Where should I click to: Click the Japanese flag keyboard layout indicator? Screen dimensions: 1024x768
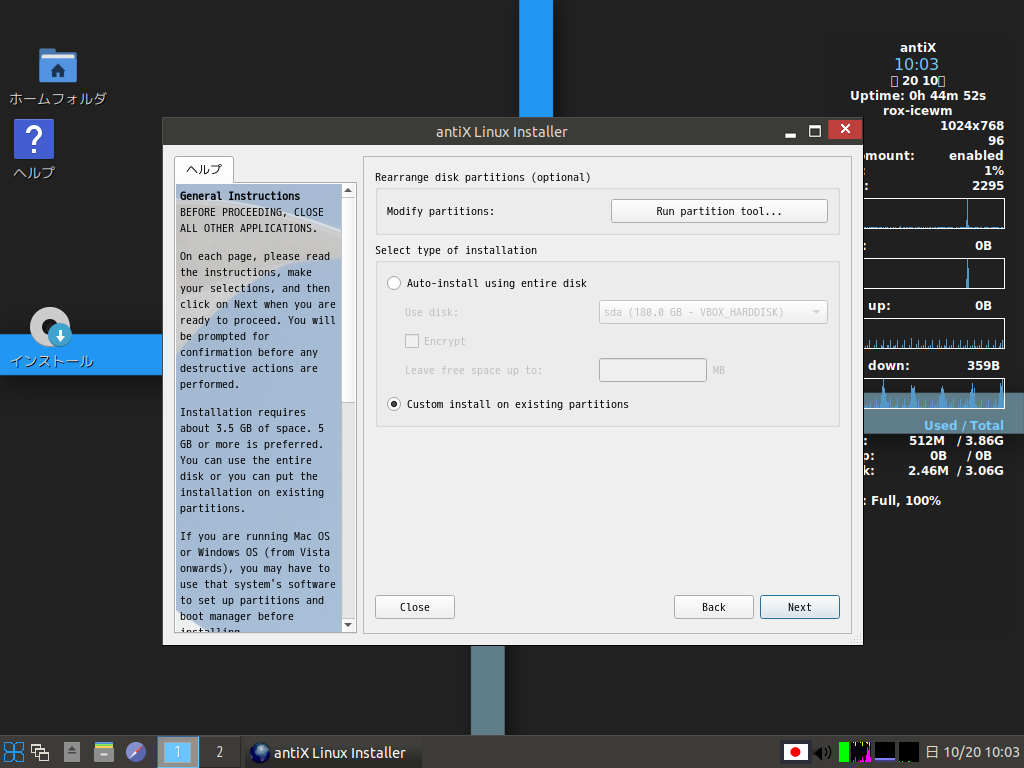pos(795,752)
